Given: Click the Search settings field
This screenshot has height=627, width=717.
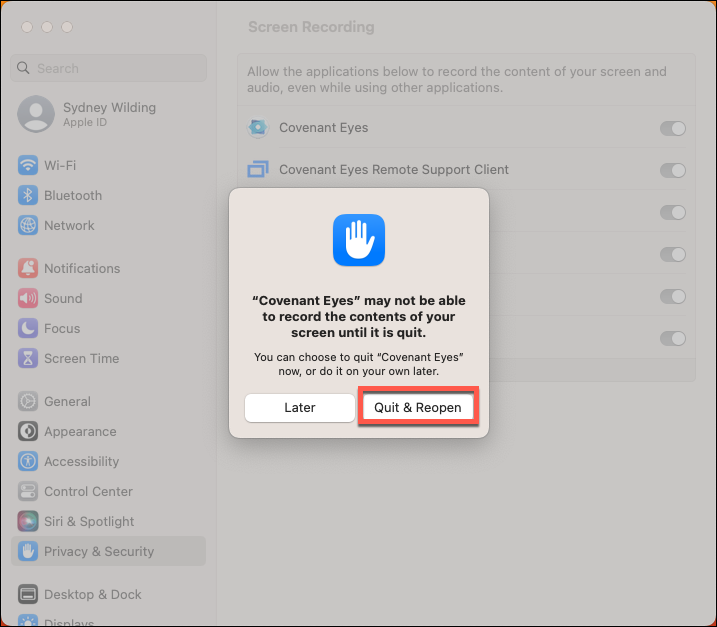Looking at the screenshot, I should click(x=108, y=68).
